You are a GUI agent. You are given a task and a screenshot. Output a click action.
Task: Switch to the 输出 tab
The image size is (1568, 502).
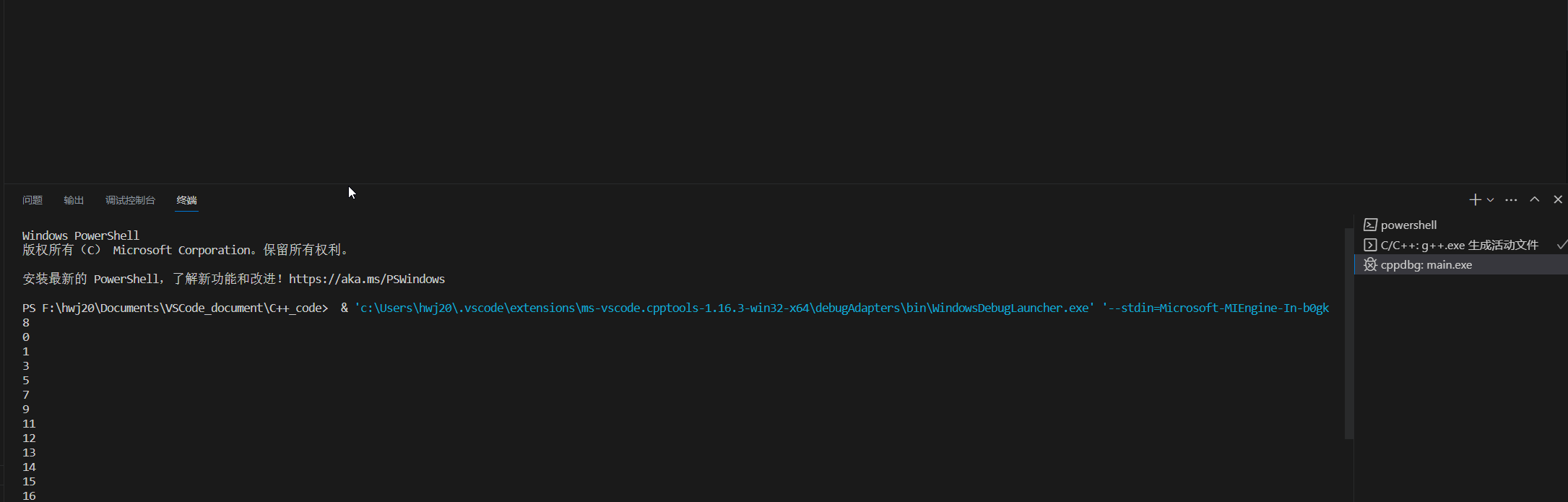pos(74,200)
